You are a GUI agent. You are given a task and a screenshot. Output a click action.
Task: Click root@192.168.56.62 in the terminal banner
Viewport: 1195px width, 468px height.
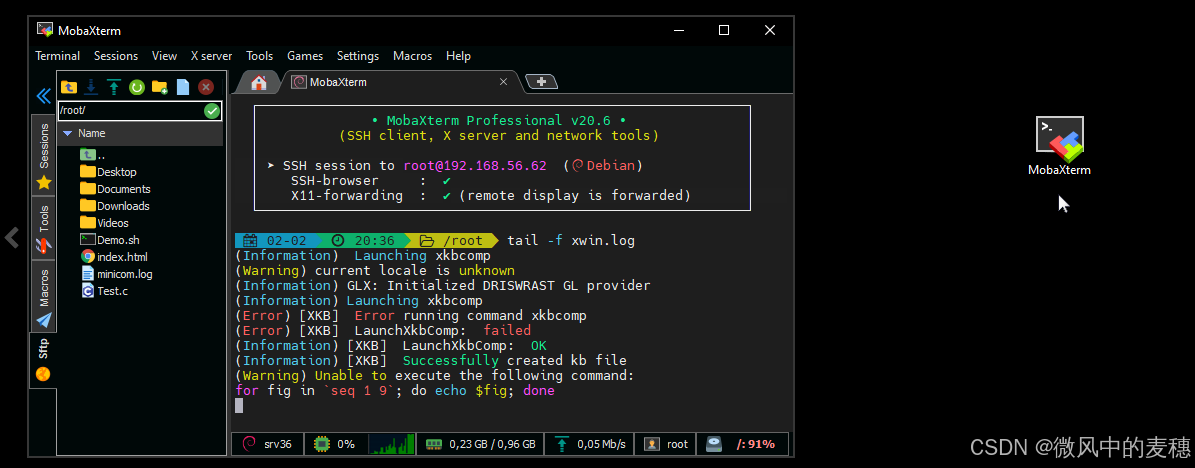(474, 165)
